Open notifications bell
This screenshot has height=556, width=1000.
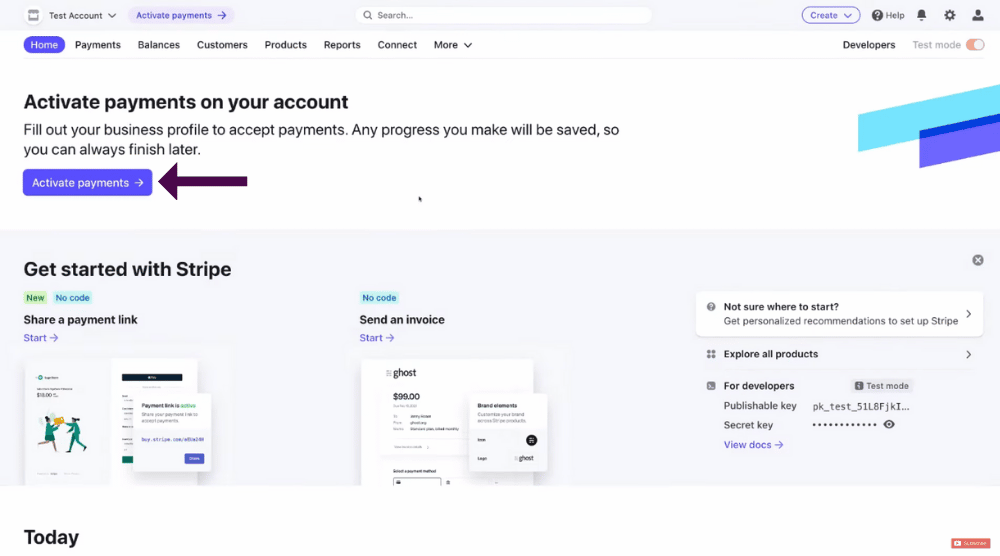pyautogui.click(x=922, y=15)
